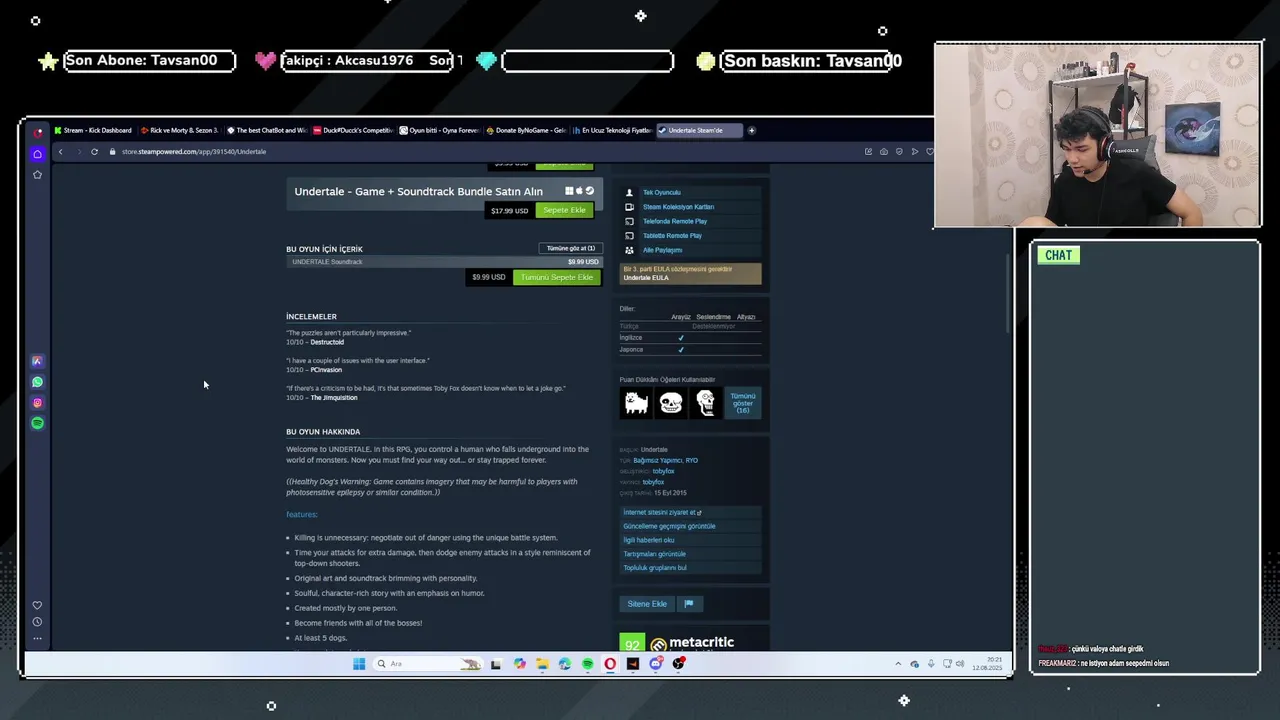Open Opera GX sidebar home icon
Viewport: 1280px width, 720px height.
point(37,154)
